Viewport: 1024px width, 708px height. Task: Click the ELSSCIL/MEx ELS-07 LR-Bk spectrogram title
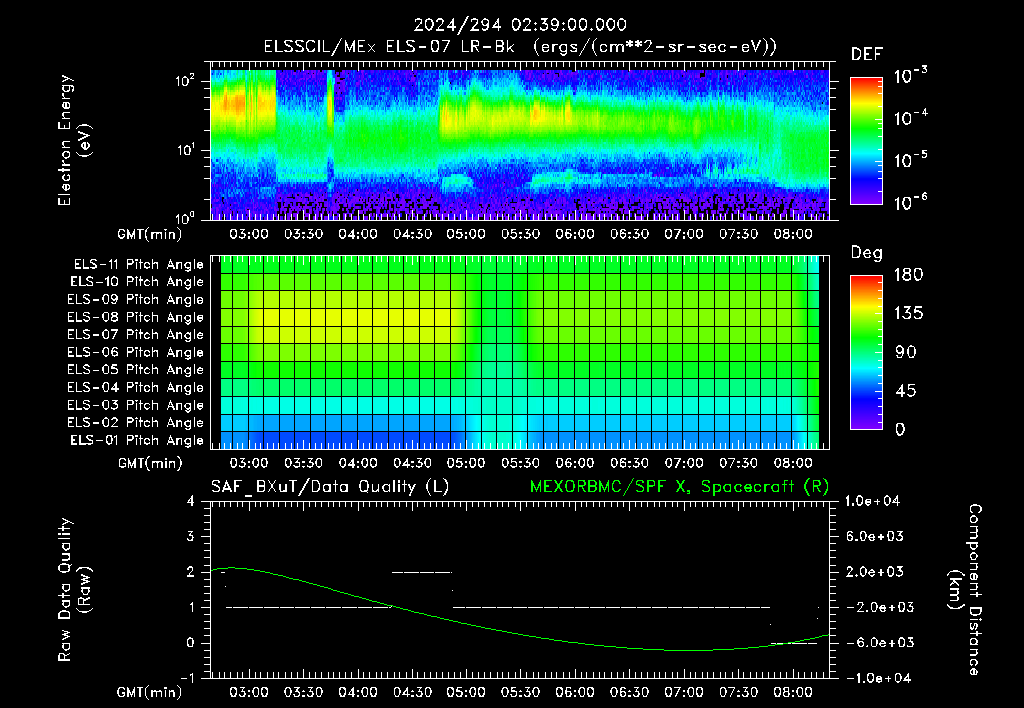[x=520, y=47]
